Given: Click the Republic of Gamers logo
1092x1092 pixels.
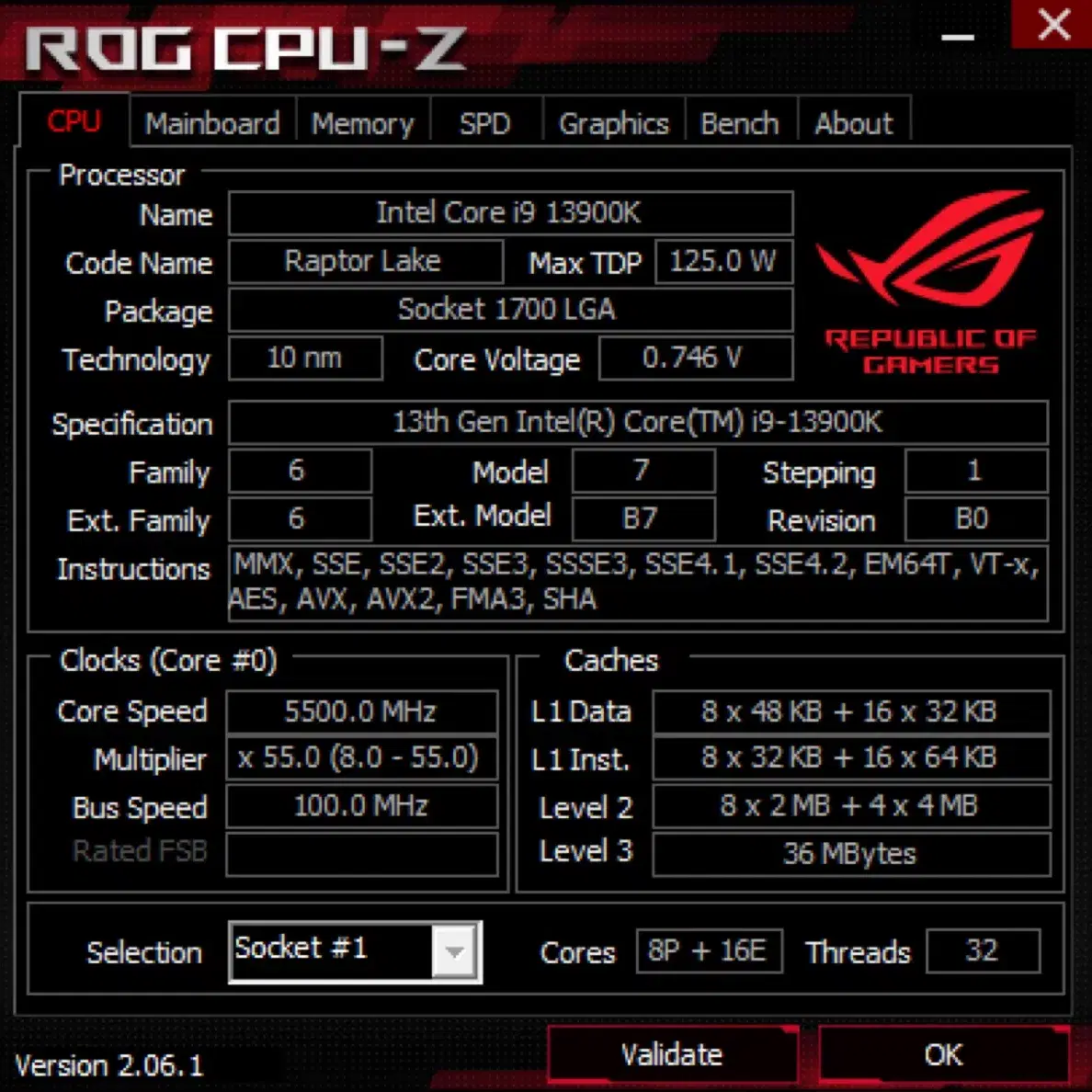Looking at the screenshot, I should point(930,282).
